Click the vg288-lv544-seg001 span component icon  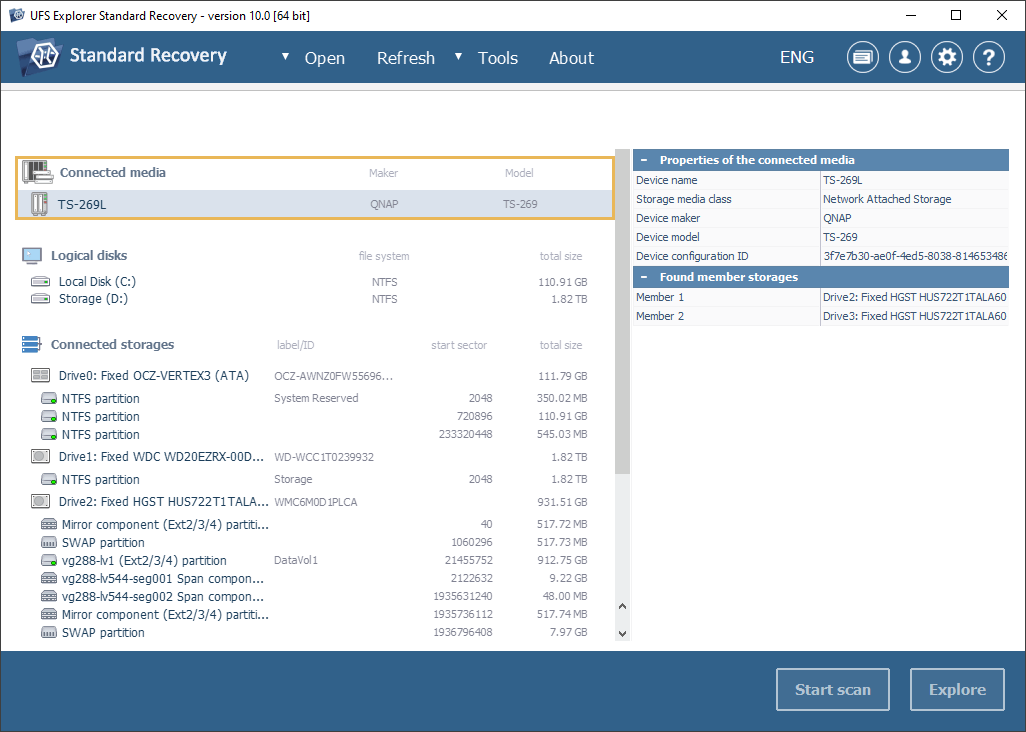49,578
